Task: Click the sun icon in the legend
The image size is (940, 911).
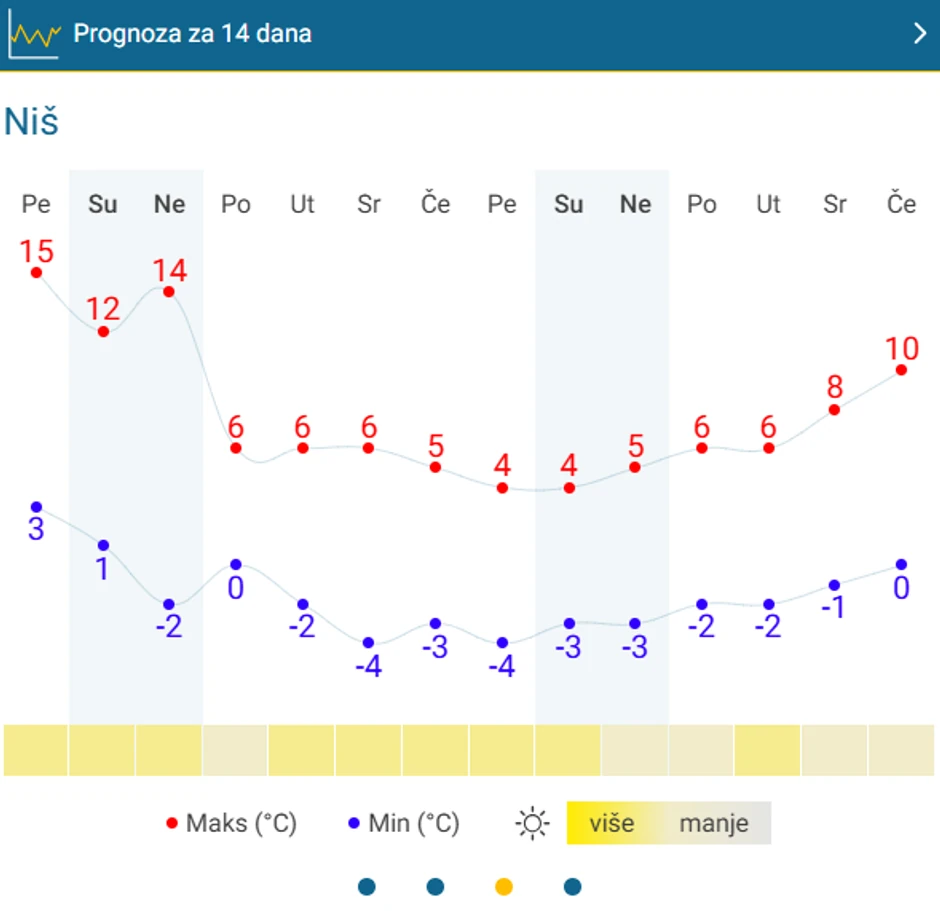Action: point(532,824)
